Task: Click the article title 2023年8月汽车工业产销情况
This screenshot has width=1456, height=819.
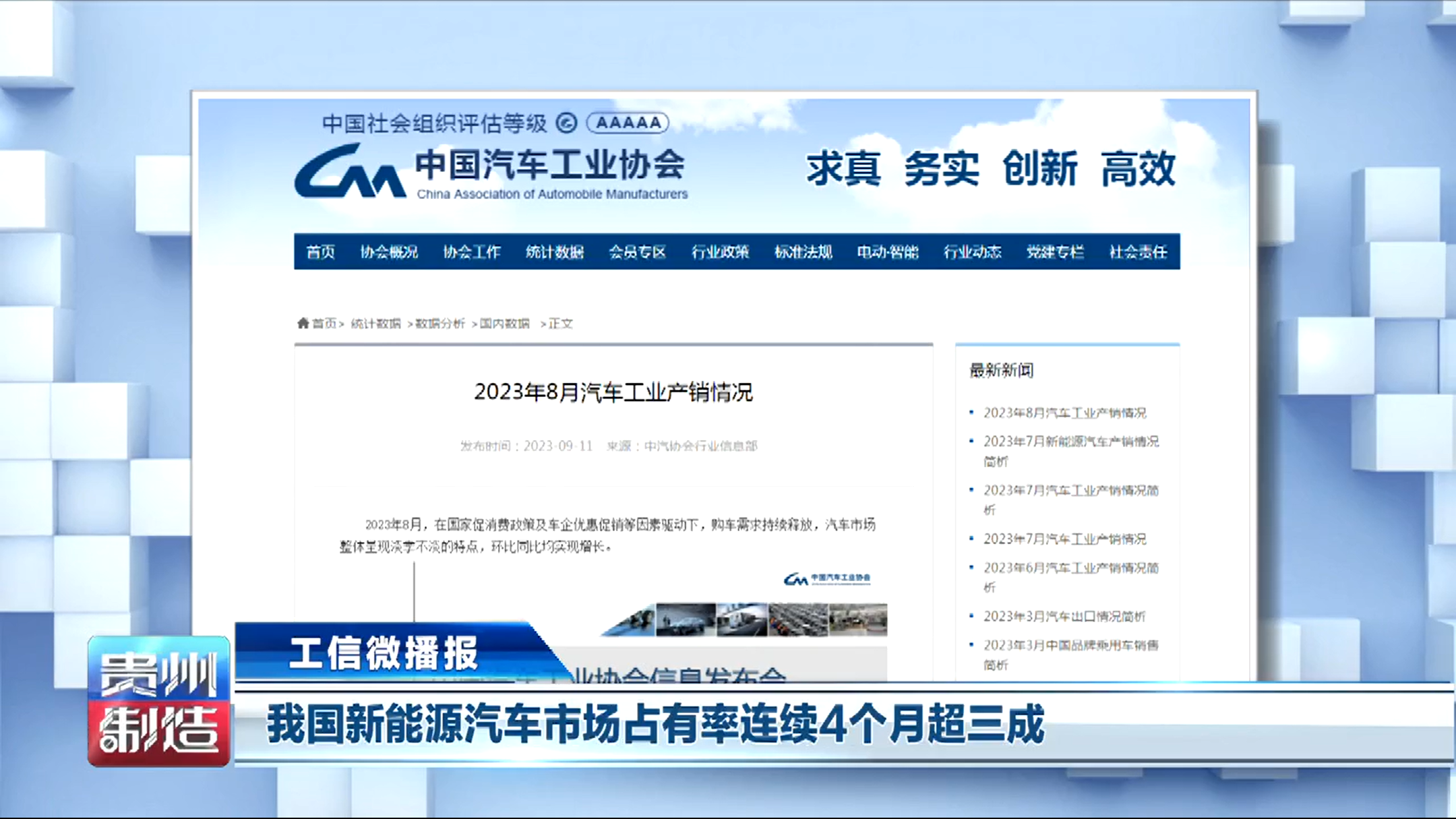Action: 613,392
